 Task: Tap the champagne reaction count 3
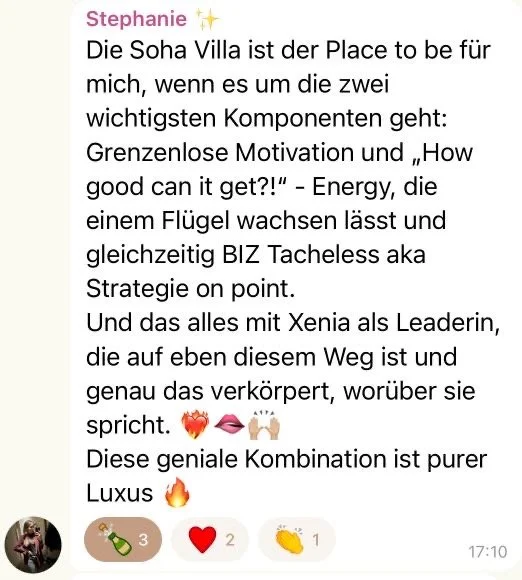tap(144, 540)
